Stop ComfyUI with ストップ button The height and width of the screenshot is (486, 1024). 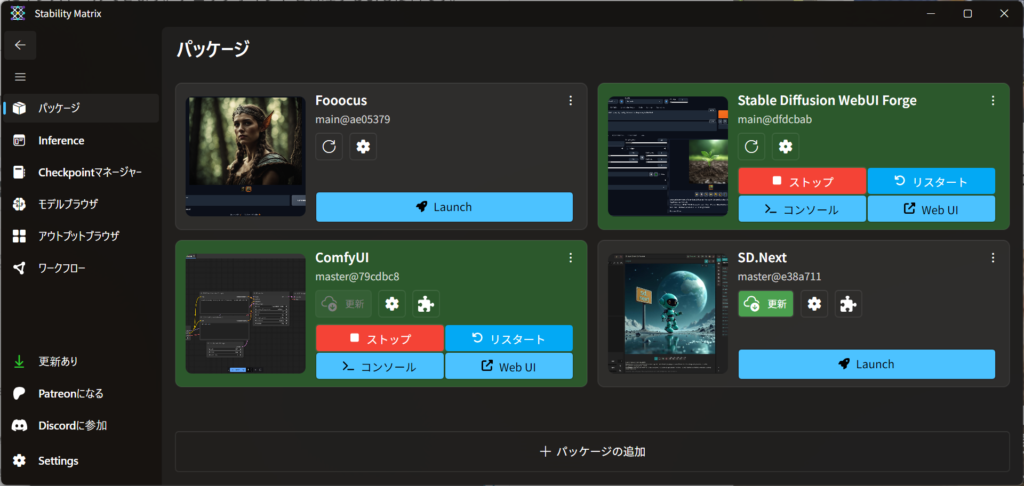pos(379,338)
